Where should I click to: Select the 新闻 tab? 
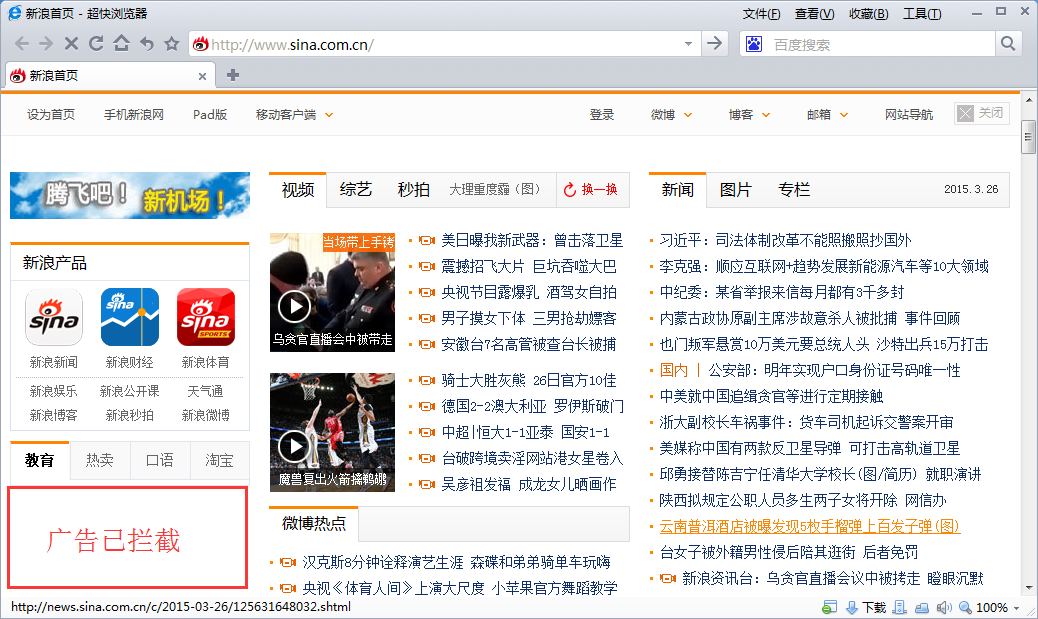677,190
